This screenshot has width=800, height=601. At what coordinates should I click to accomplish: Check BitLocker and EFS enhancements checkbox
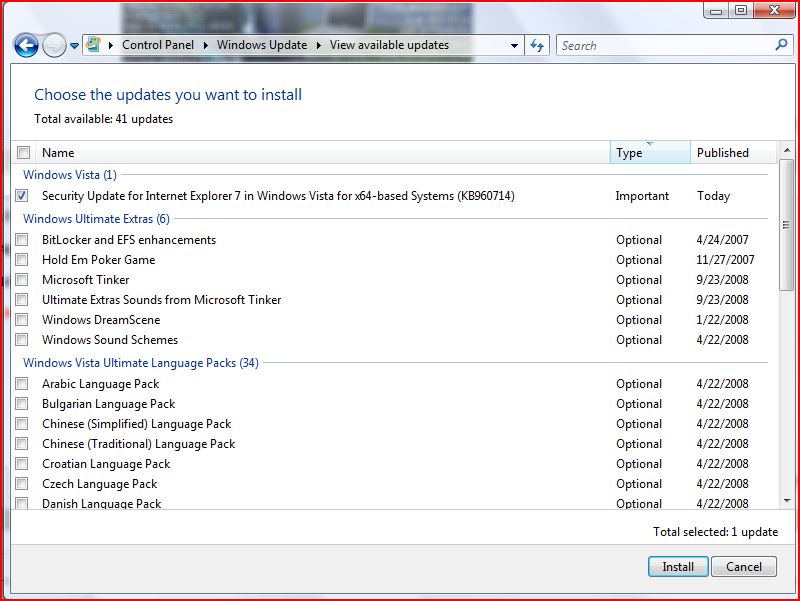tap(22, 239)
